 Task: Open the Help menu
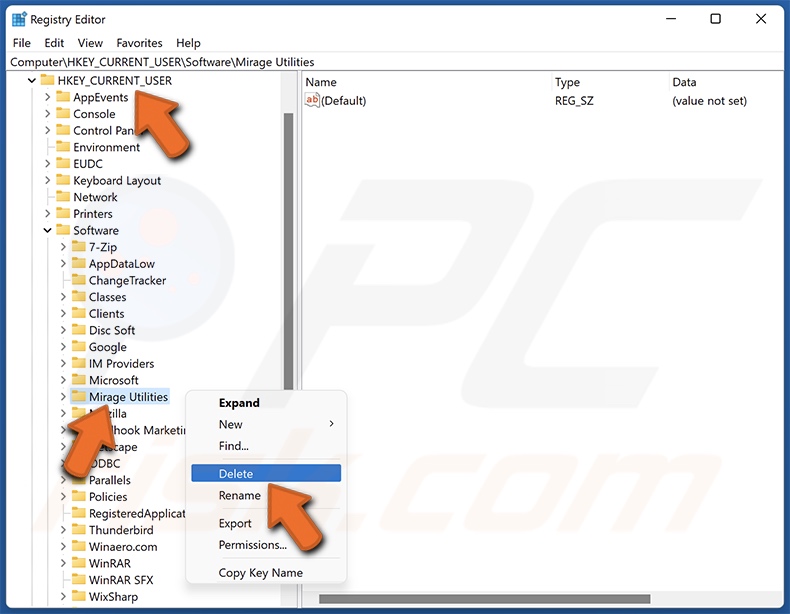pyautogui.click(x=188, y=43)
